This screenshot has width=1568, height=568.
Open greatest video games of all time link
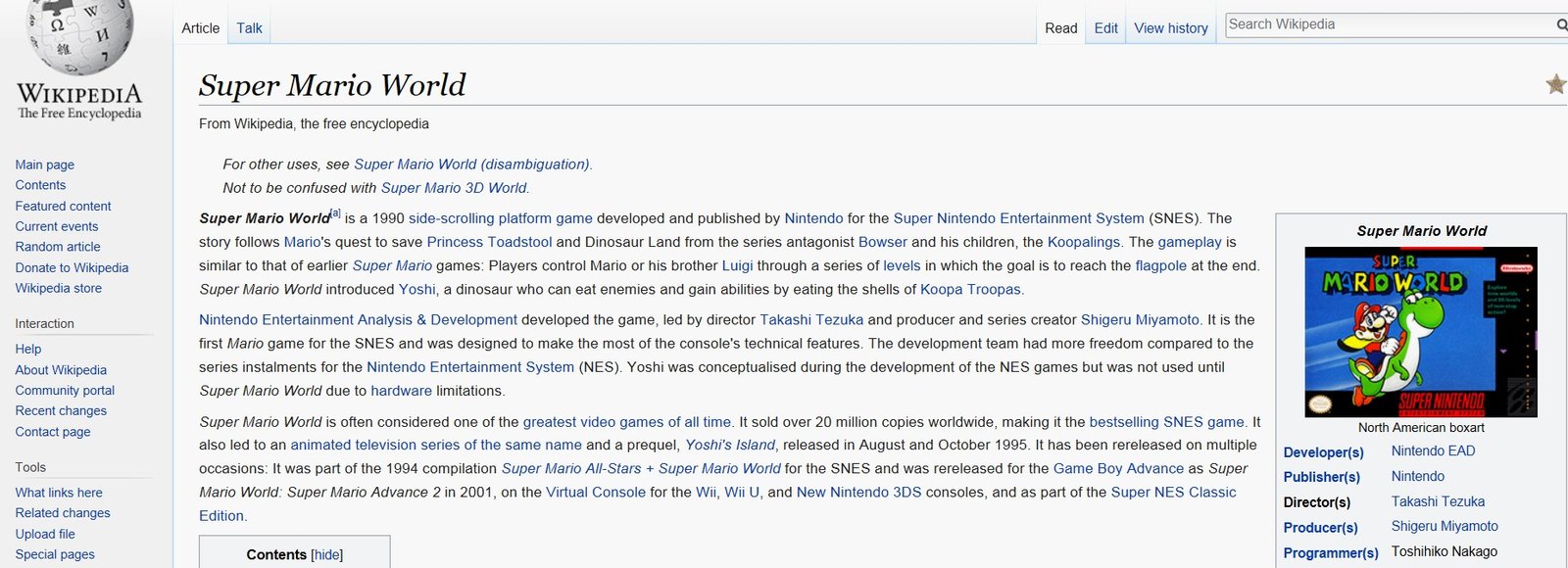pos(627,422)
